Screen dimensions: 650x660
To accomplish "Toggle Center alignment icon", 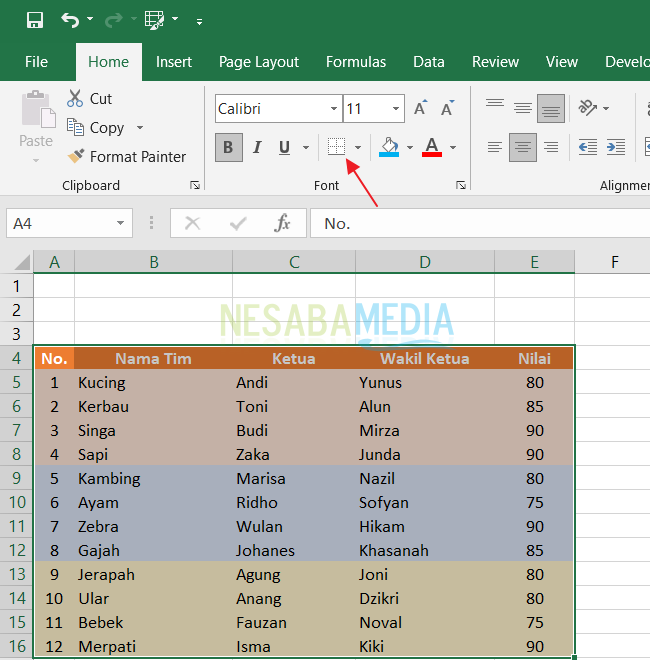I will pyautogui.click(x=523, y=147).
